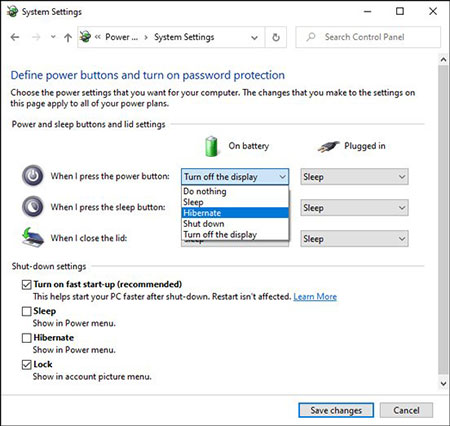Screen dimensions: 450x426
Task: Click the search magnifier icon
Action: (311, 37)
